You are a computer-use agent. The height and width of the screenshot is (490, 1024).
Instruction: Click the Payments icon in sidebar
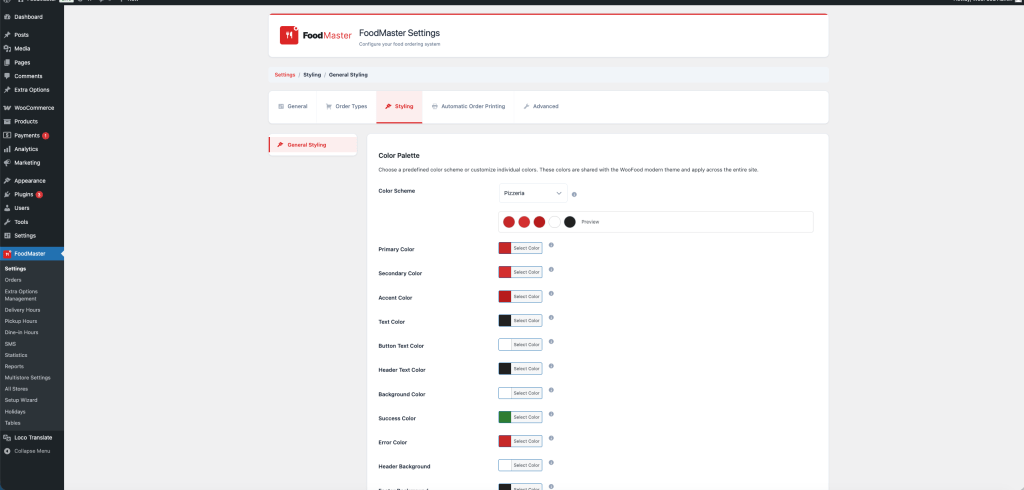coord(7,135)
